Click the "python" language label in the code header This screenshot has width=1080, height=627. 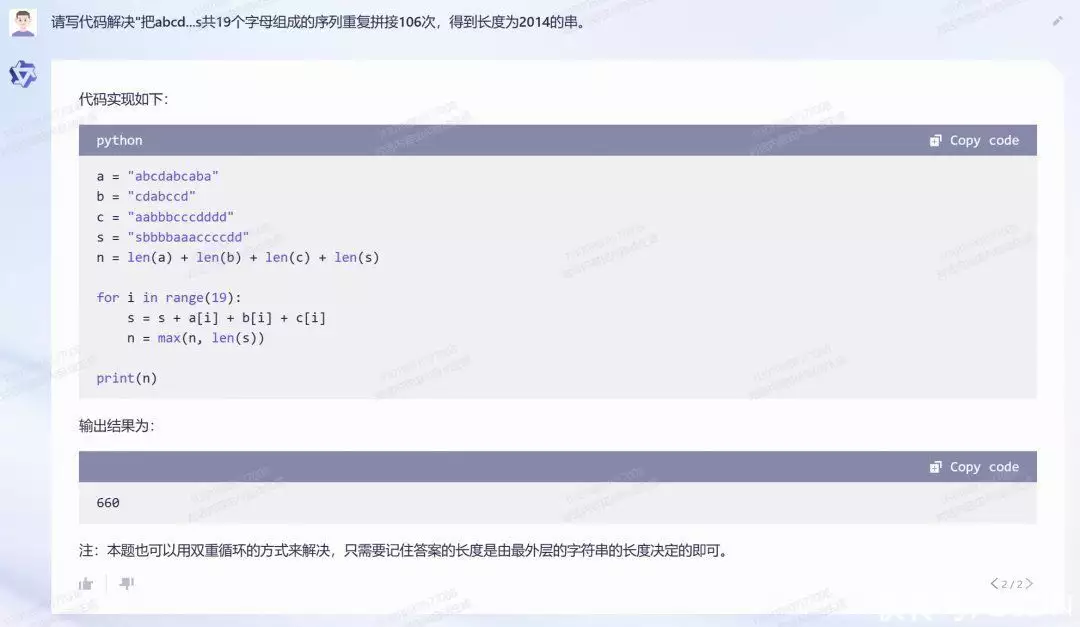(119, 141)
